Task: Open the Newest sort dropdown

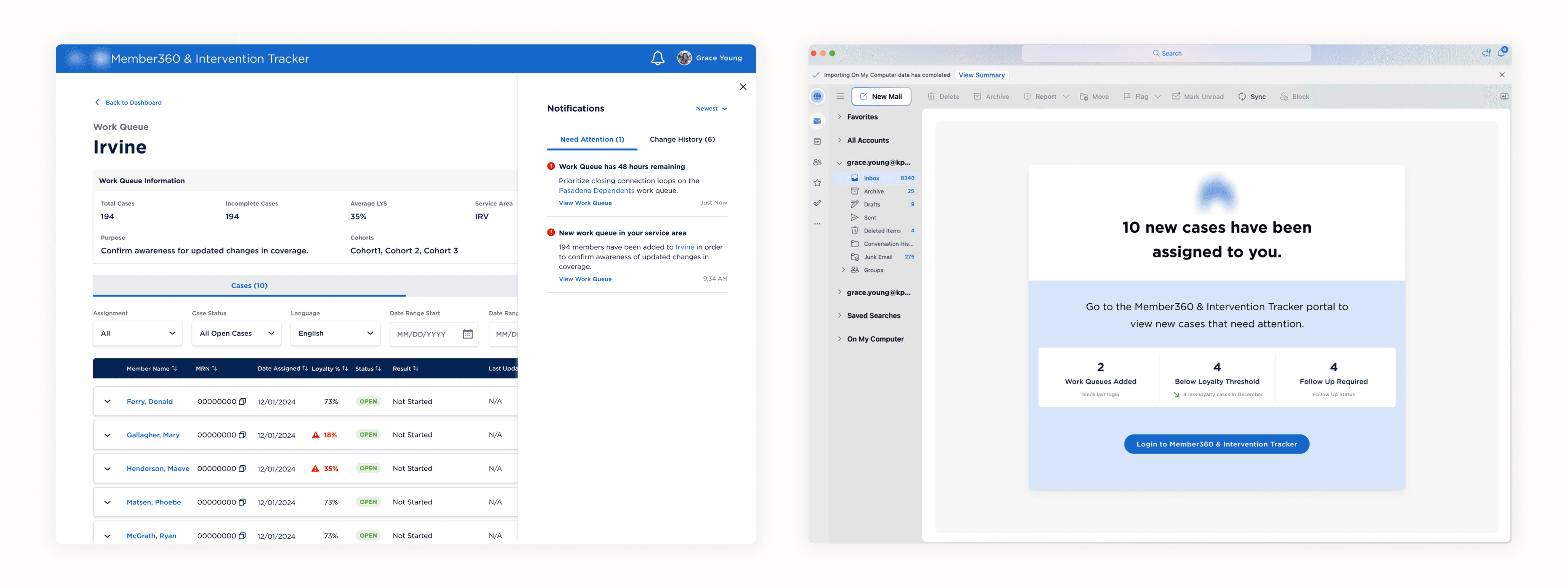Action: (x=711, y=109)
